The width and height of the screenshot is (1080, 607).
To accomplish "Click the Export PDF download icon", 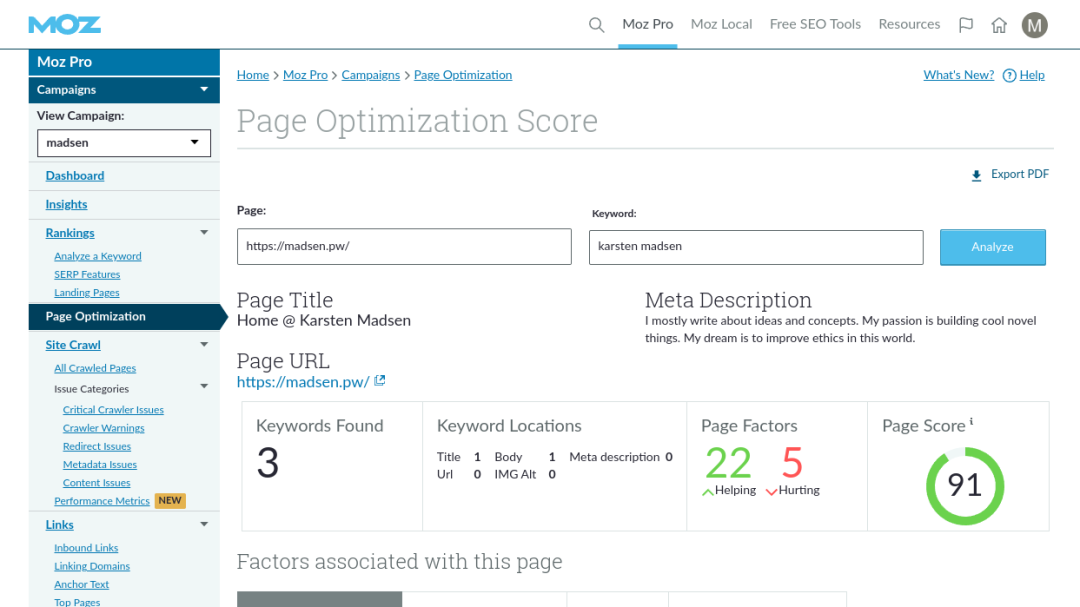I will click(977, 175).
